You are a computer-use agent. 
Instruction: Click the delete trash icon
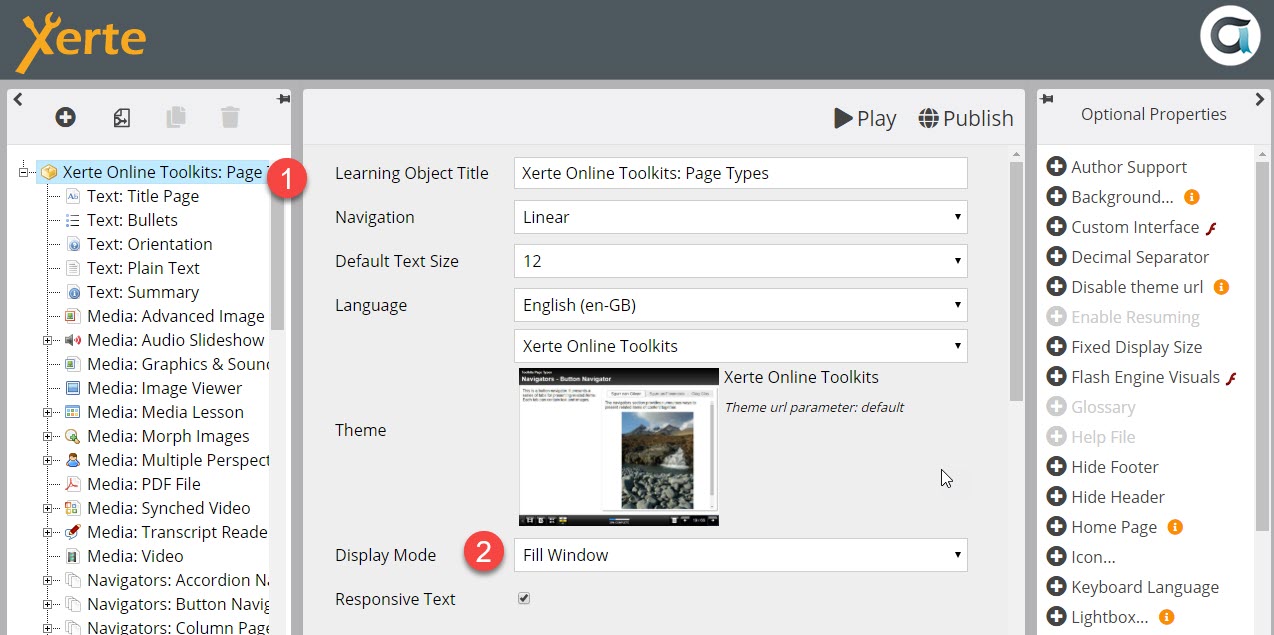coord(230,117)
